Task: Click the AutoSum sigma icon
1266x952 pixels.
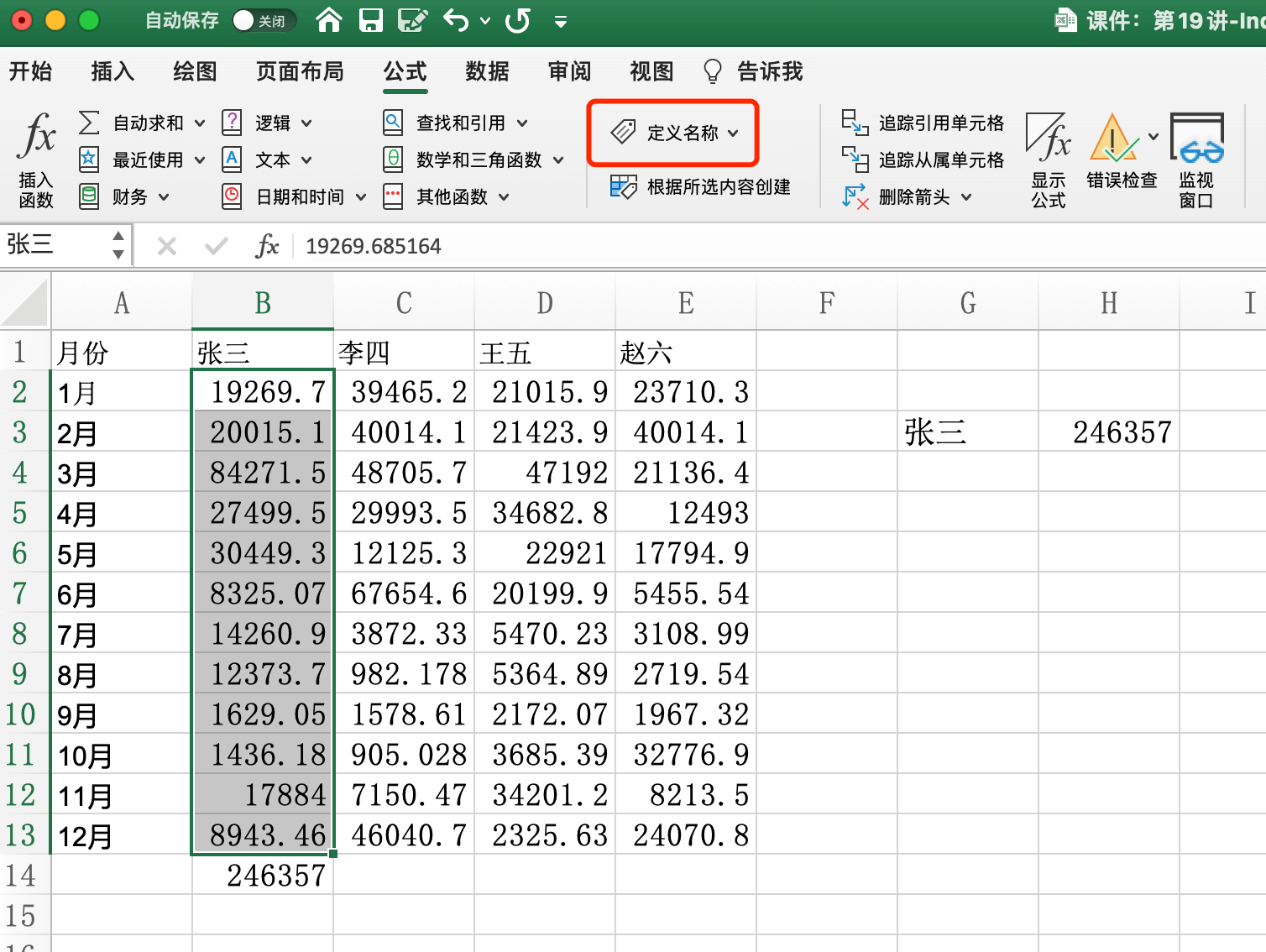Action: click(x=89, y=123)
